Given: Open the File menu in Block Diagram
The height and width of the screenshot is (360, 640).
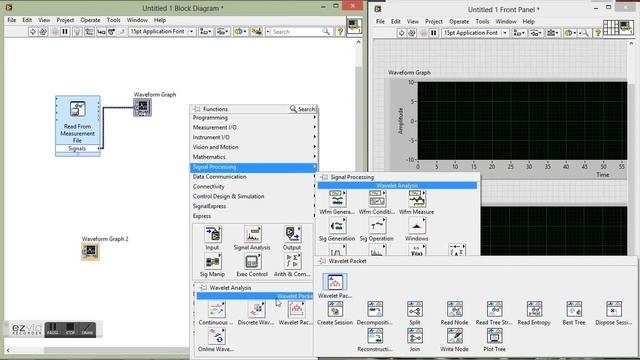Looking at the screenshot, I should tap(11, 20).
